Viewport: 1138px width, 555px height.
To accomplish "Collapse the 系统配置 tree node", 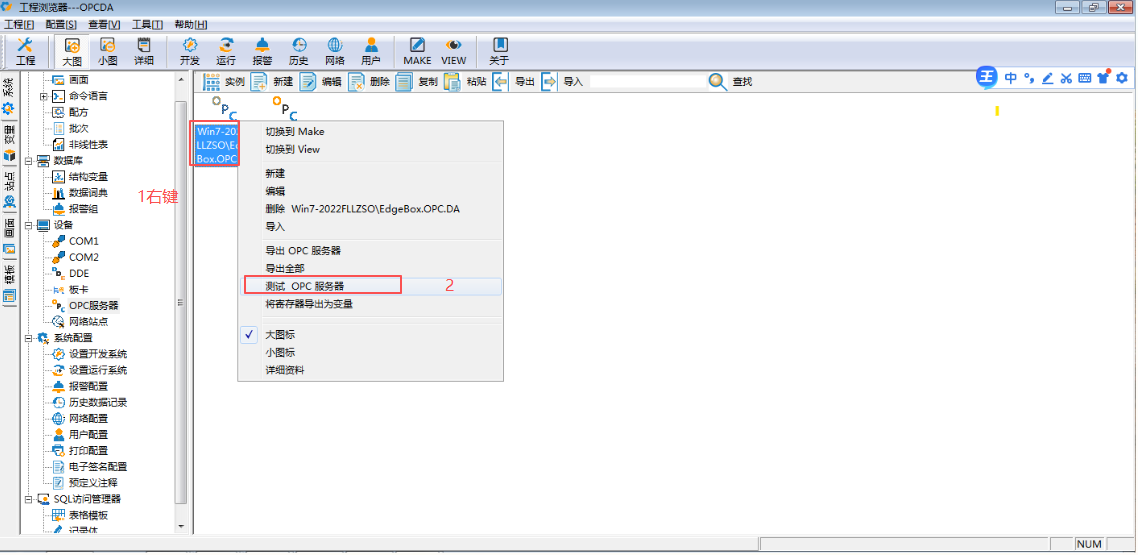I will (x=28, y=338).
